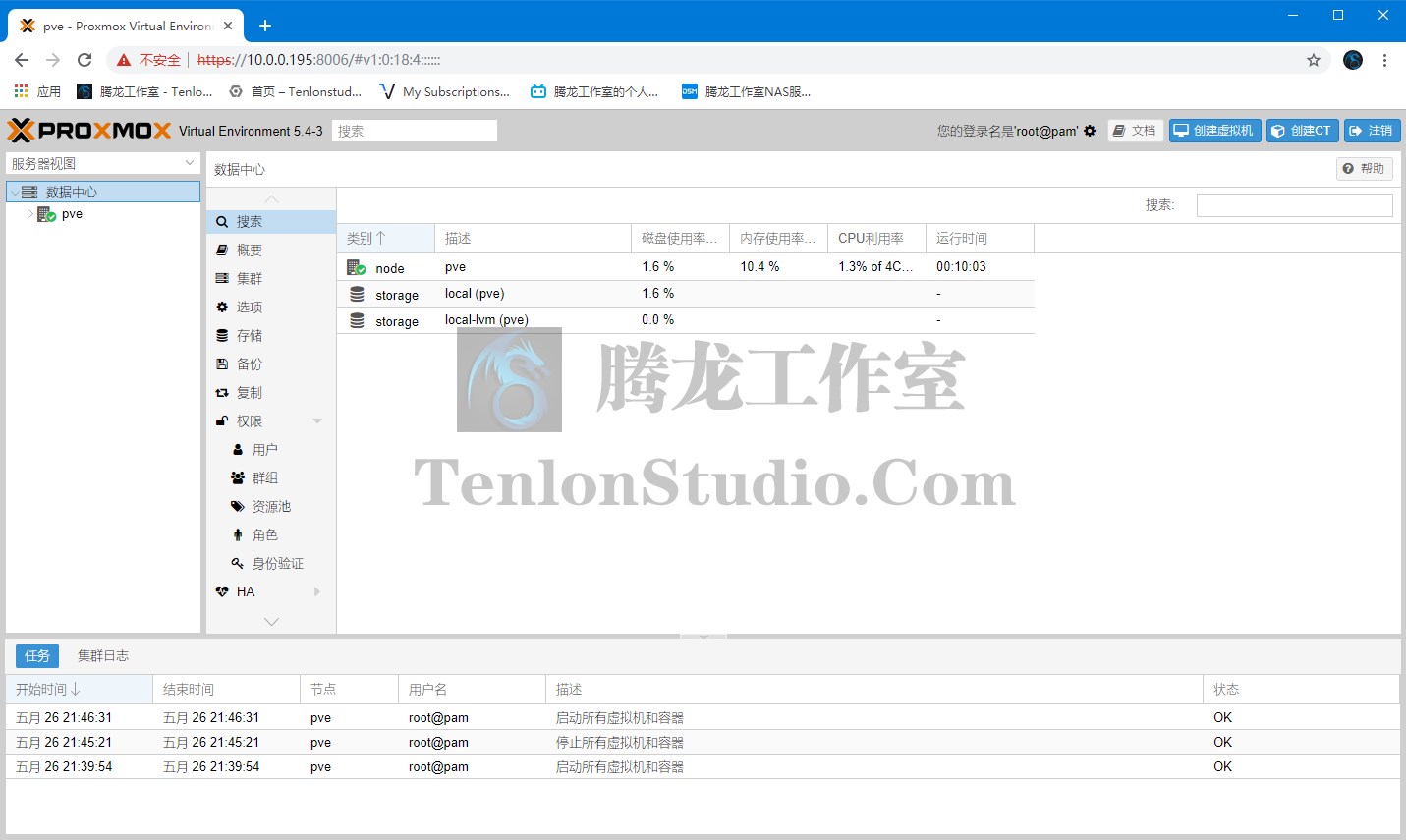The width and height of the screenshot is (1406, 840).
Task: Click the person icon beside 角色
Action: pyautogui.click(x=238, y=535)
